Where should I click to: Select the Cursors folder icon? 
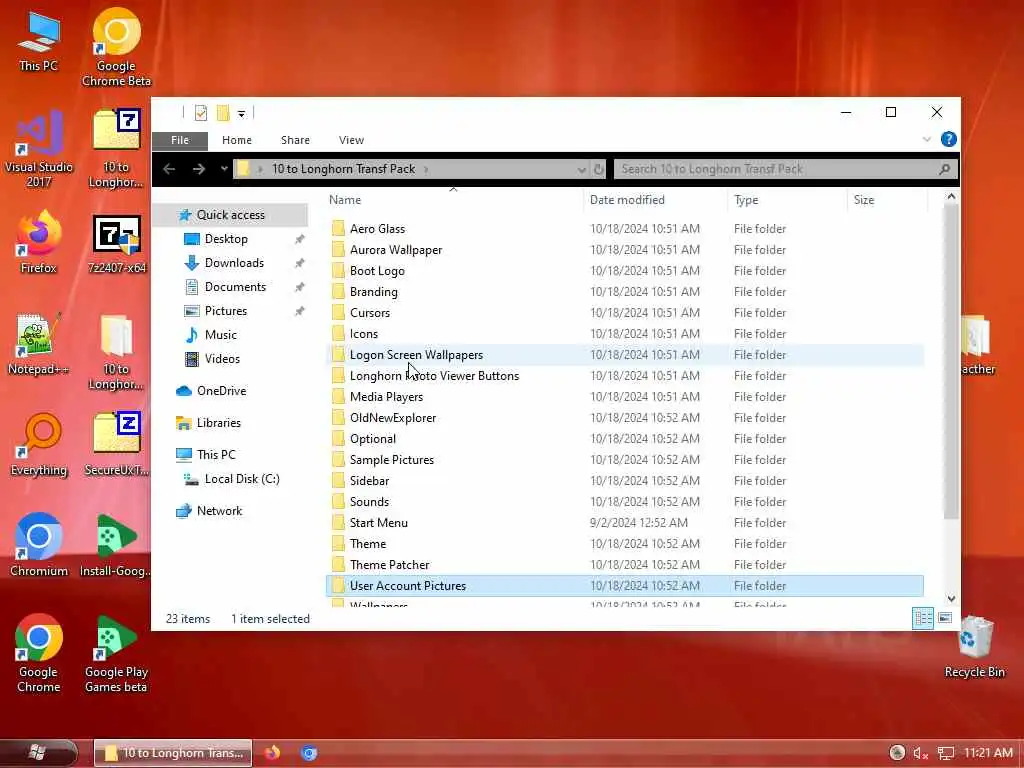click(338, 312)
